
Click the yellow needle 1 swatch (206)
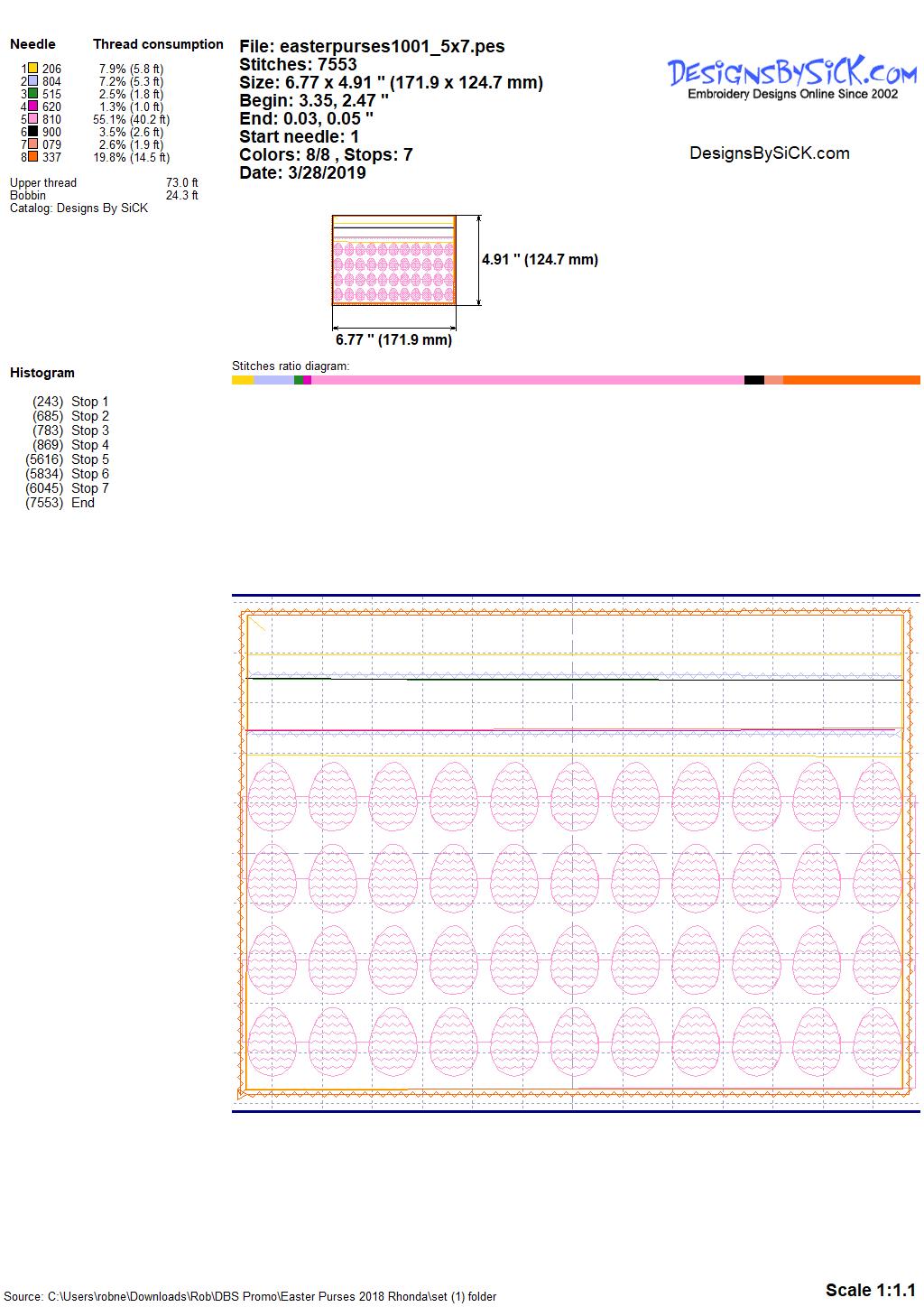(33, 68)
